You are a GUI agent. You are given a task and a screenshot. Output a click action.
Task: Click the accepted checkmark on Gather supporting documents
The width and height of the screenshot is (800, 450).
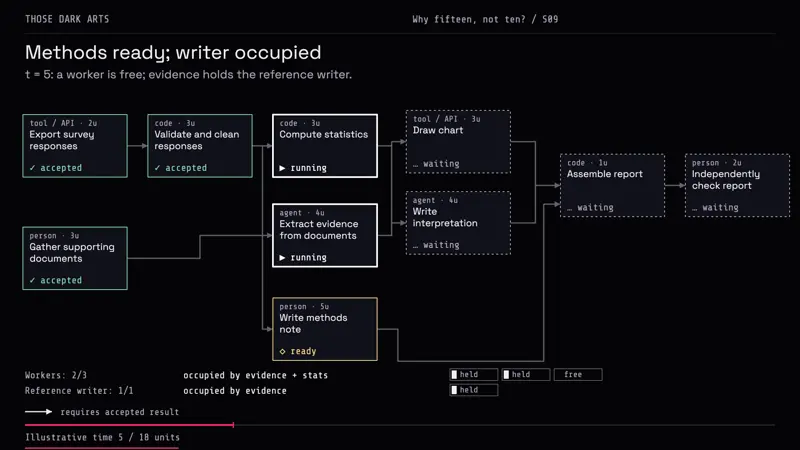tap(33, 280)
